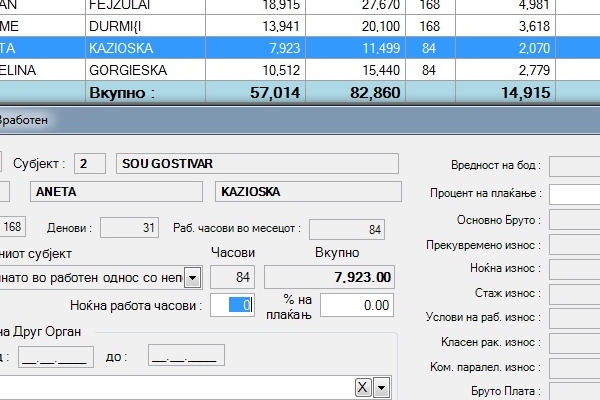
Task: Click the 'до' date field
Action: click(186, 355)
